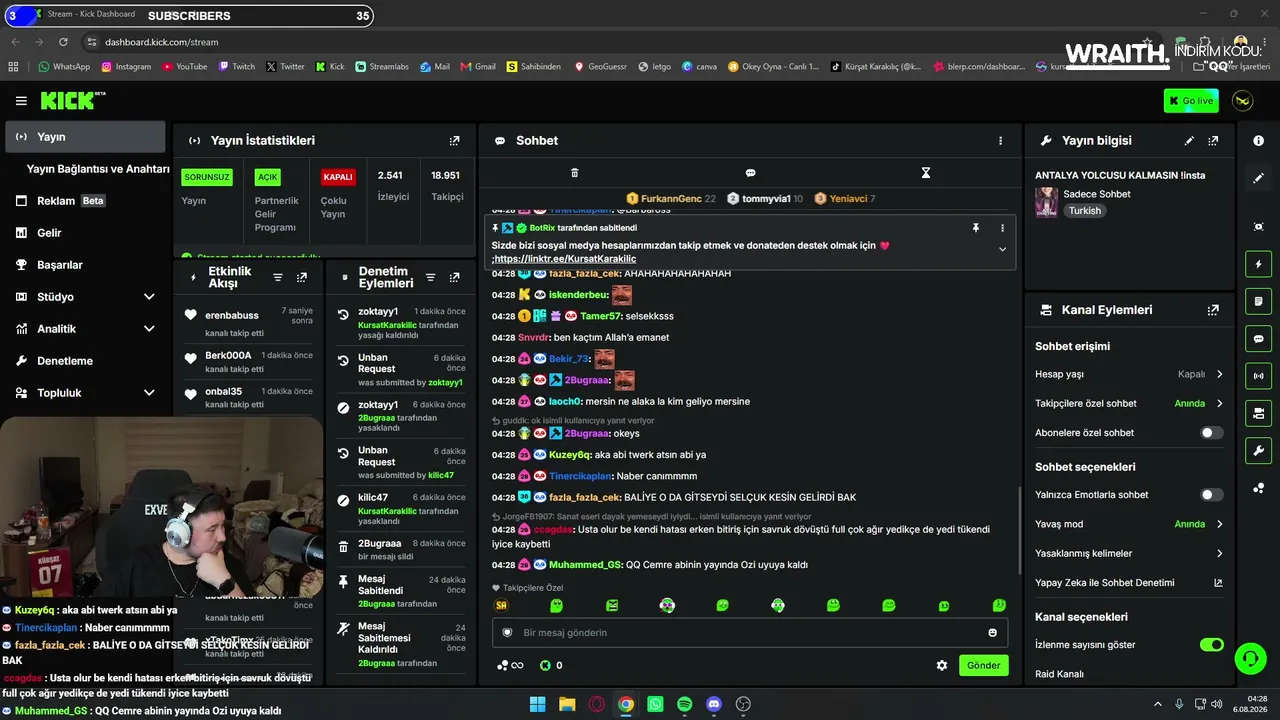This screenshot has width=1280, height=720.
Task: Expand the Topluluk sidebar section
Action: click(x=149, y=393)
